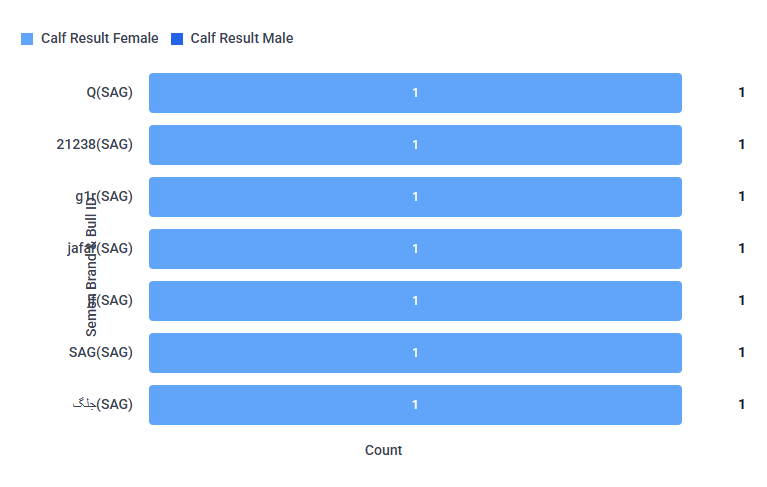Click the total value beside Q(SAG) bar
Image resolution: width=767 pixels, height=487 pixels.
742,92
